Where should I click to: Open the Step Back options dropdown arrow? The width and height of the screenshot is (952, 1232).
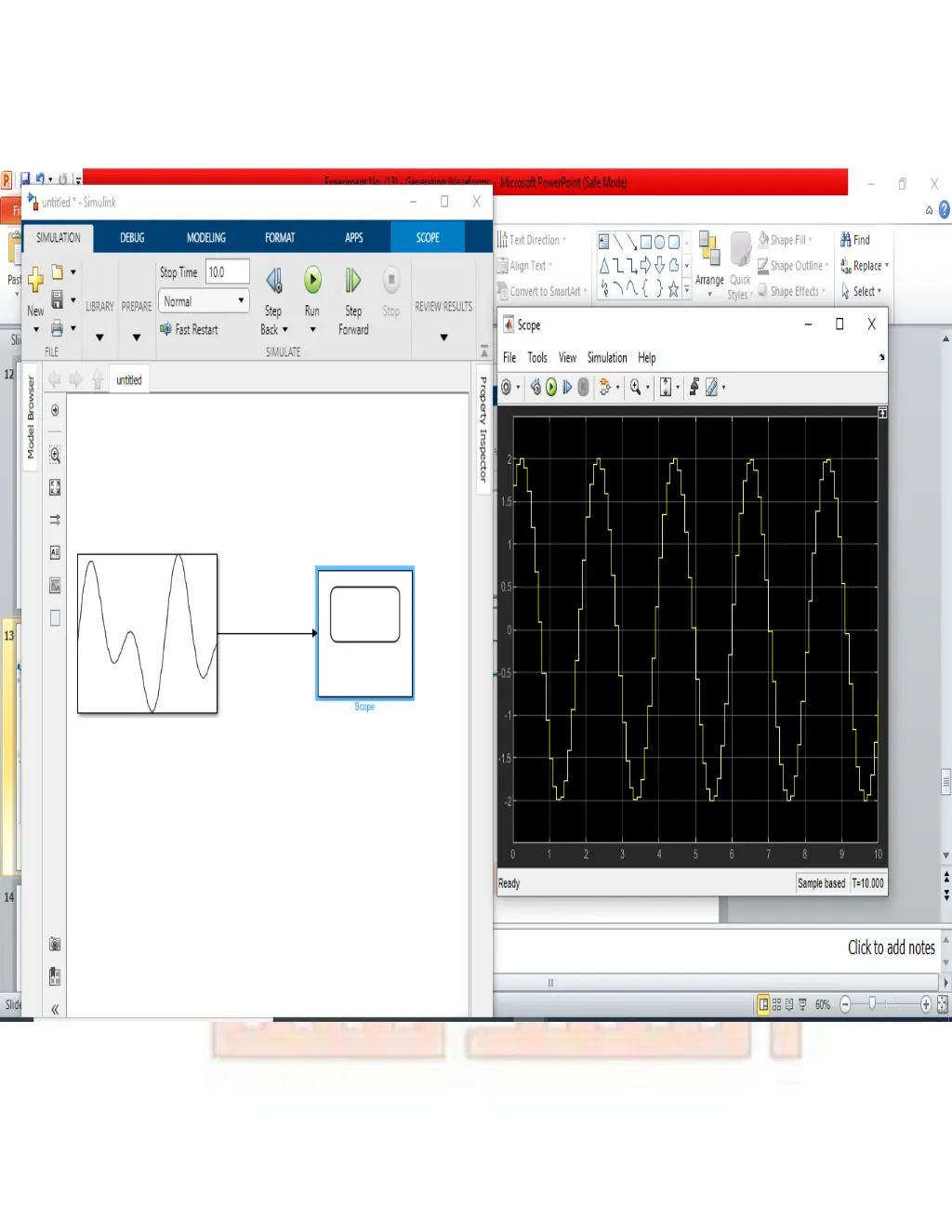(x=285, y=330)
